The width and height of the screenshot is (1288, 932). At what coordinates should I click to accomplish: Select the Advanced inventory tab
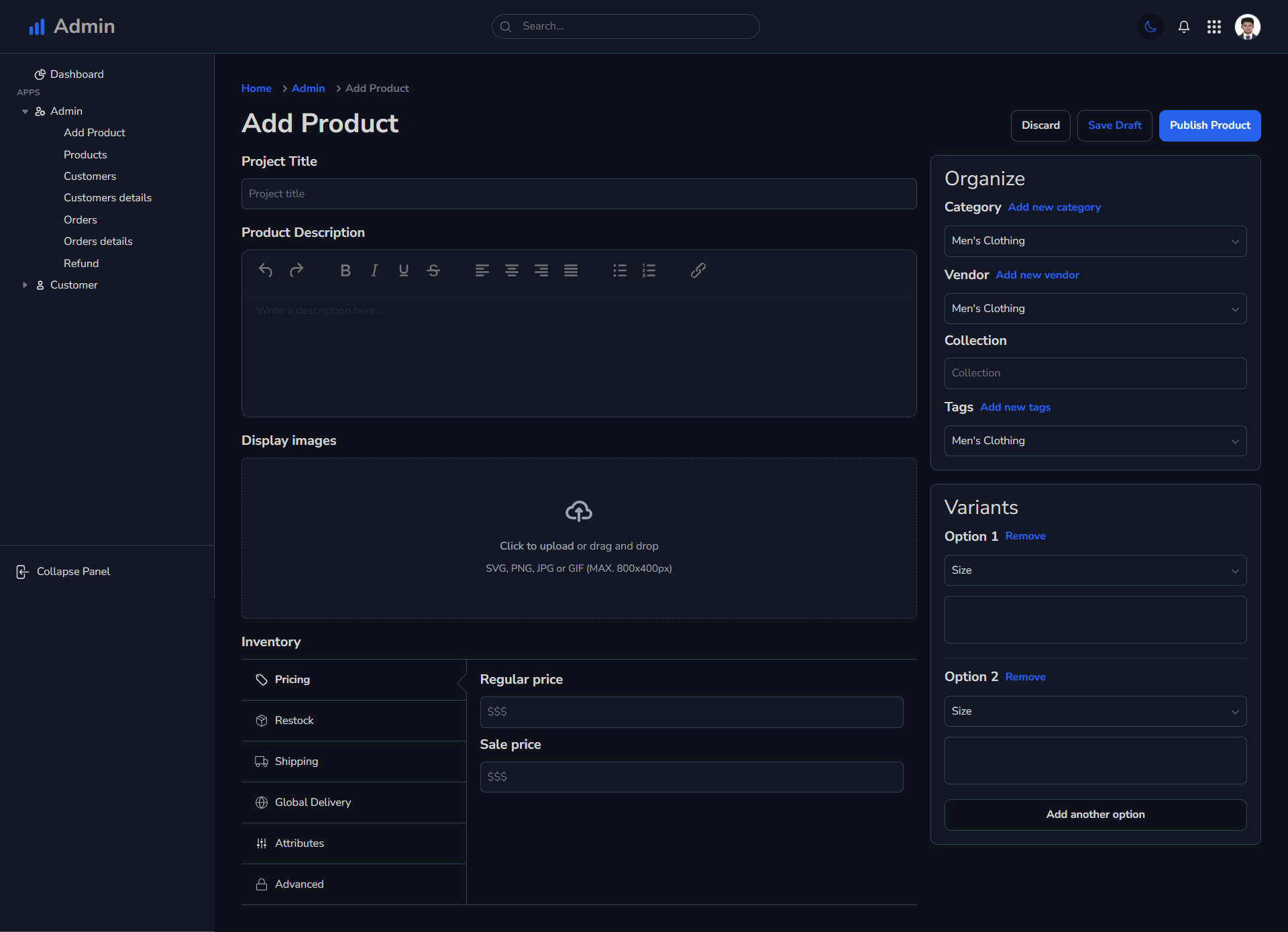pyautogui.click(x=354, y=884)
